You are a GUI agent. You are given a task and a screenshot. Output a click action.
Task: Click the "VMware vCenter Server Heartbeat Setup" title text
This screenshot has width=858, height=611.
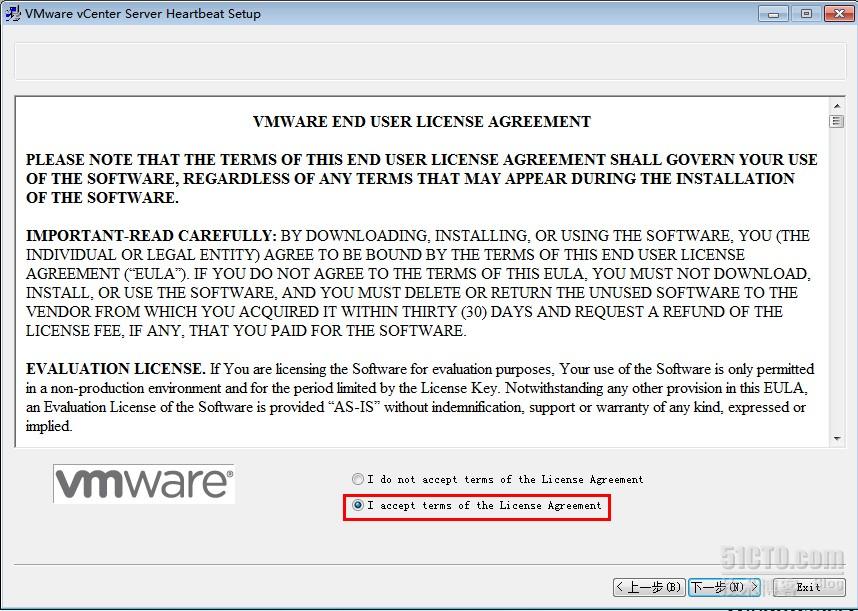[143, 14]
